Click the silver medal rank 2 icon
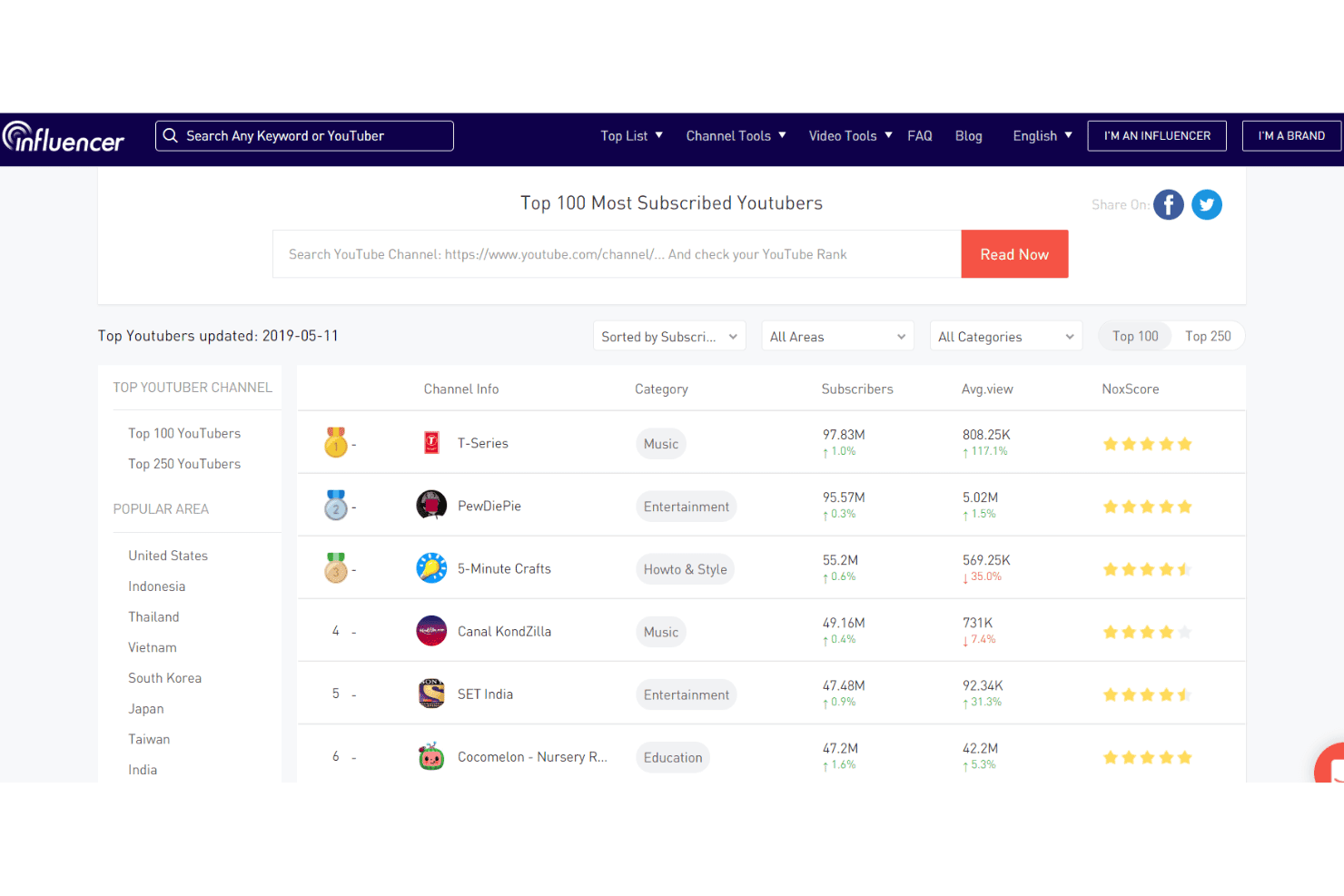This screenshot has width=1344, height=896. point(336,505)
